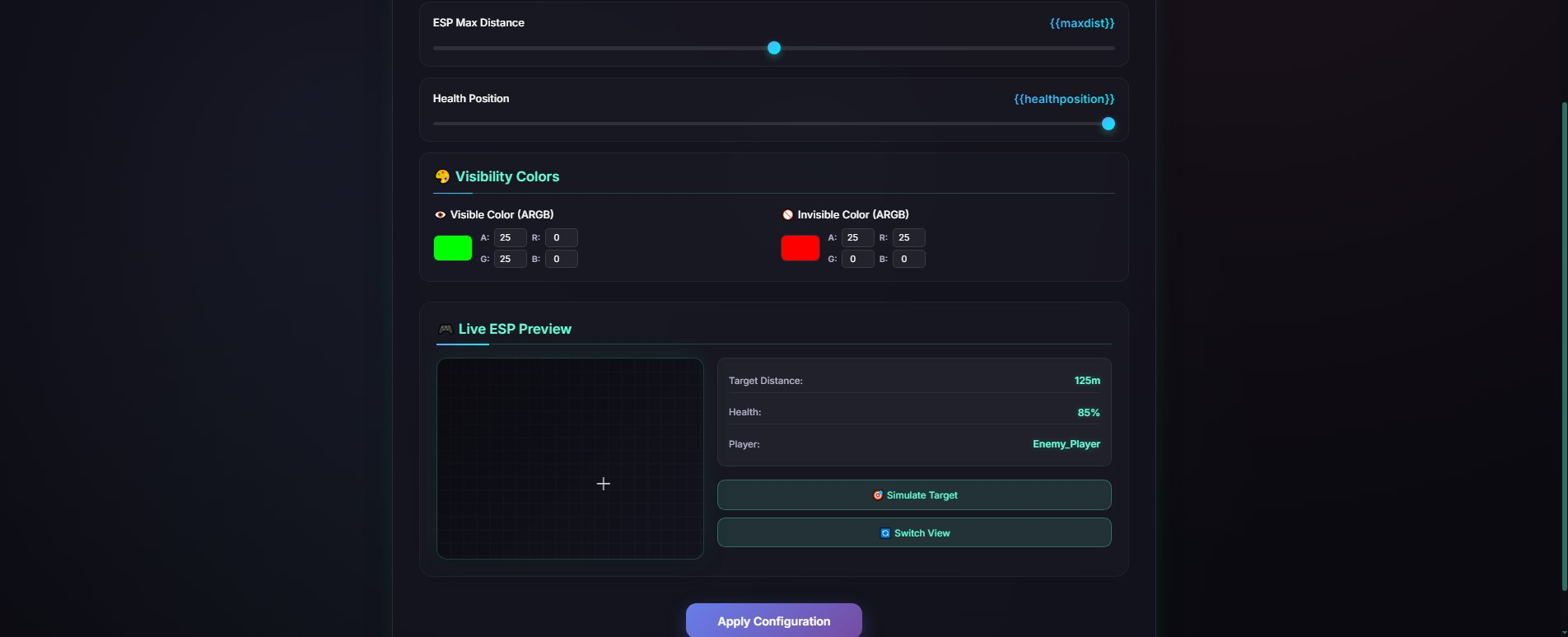1568x637 pixels.
Task: Click the page's vertical scrollbar
Action: (1564, 346)
